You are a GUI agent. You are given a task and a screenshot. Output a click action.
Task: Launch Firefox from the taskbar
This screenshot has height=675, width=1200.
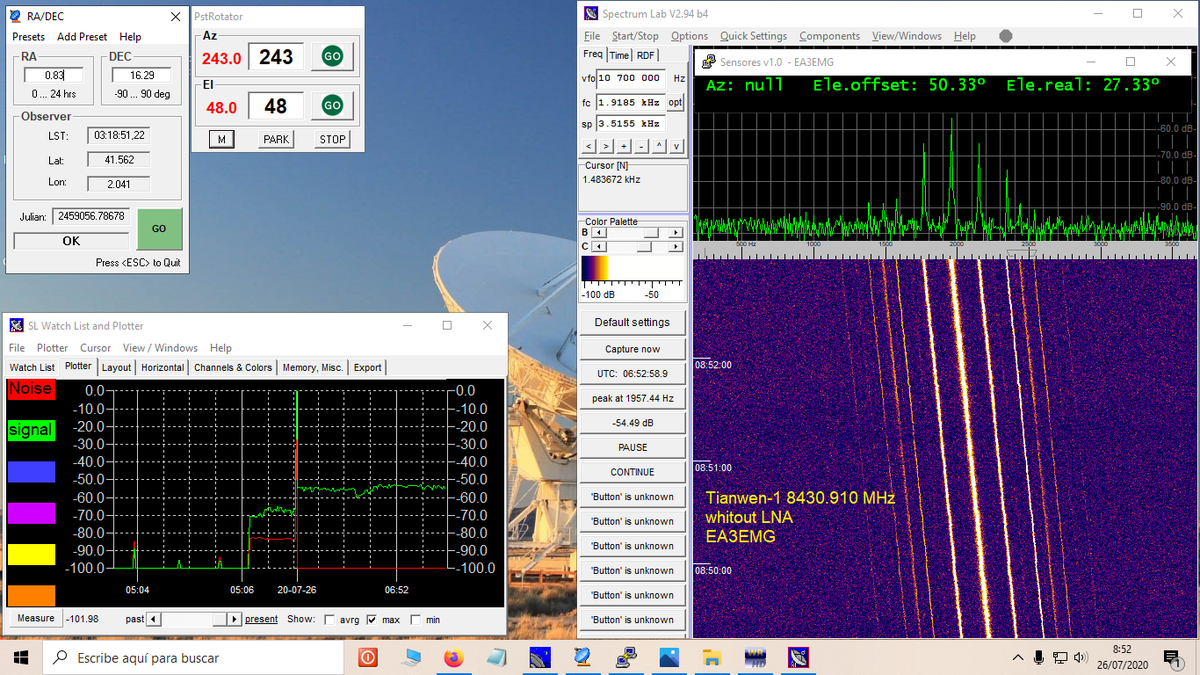click(x=455, y=658)
